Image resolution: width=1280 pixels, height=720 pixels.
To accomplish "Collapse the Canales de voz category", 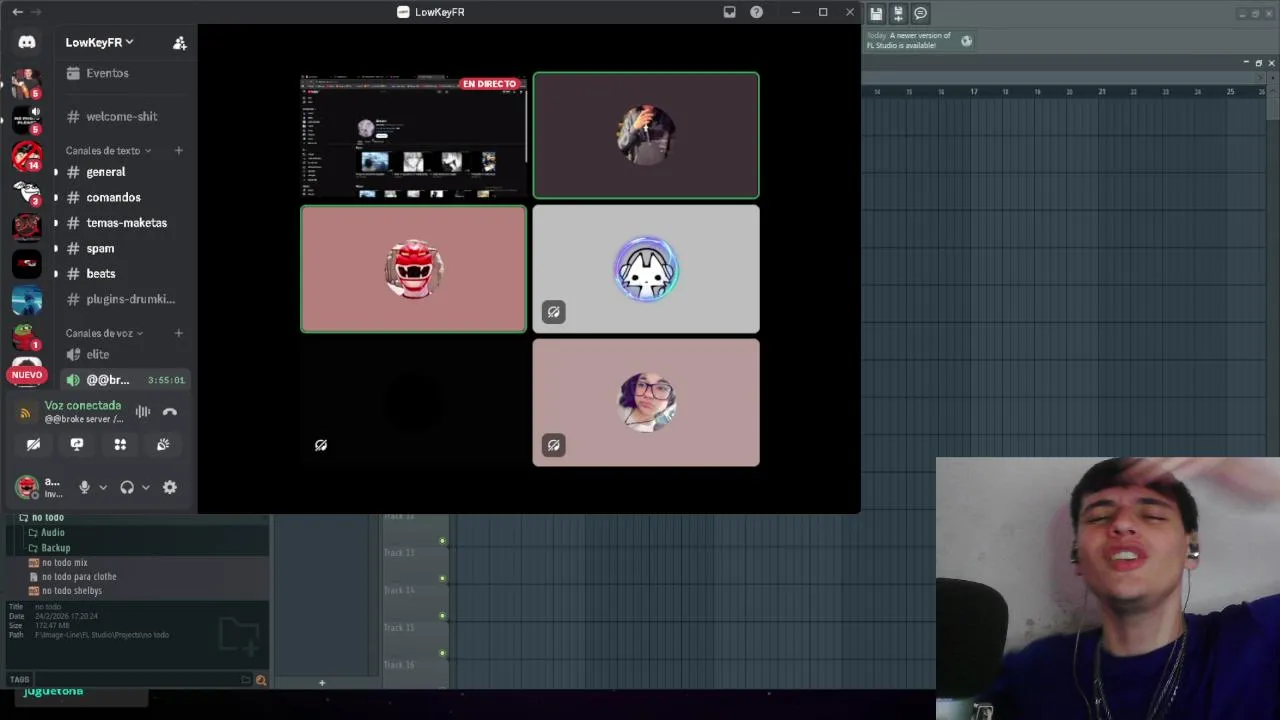I will pos(104,333).
